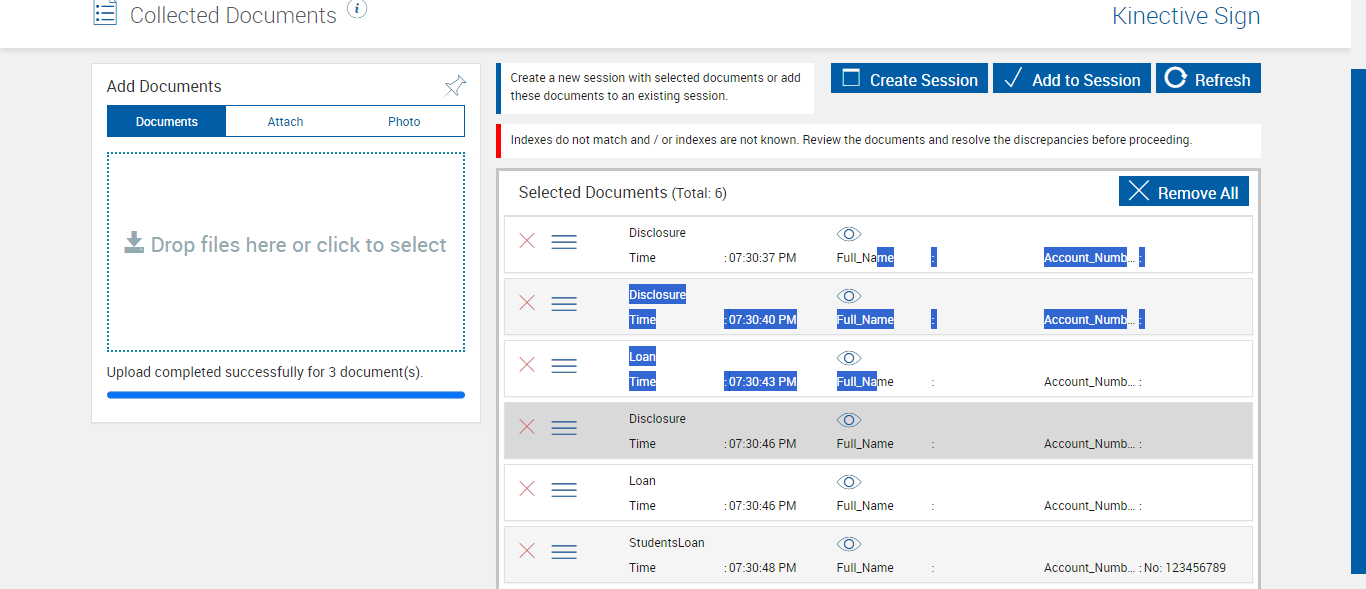Click the upload progress bar
Screen dimensions: 1366x589
286,395
